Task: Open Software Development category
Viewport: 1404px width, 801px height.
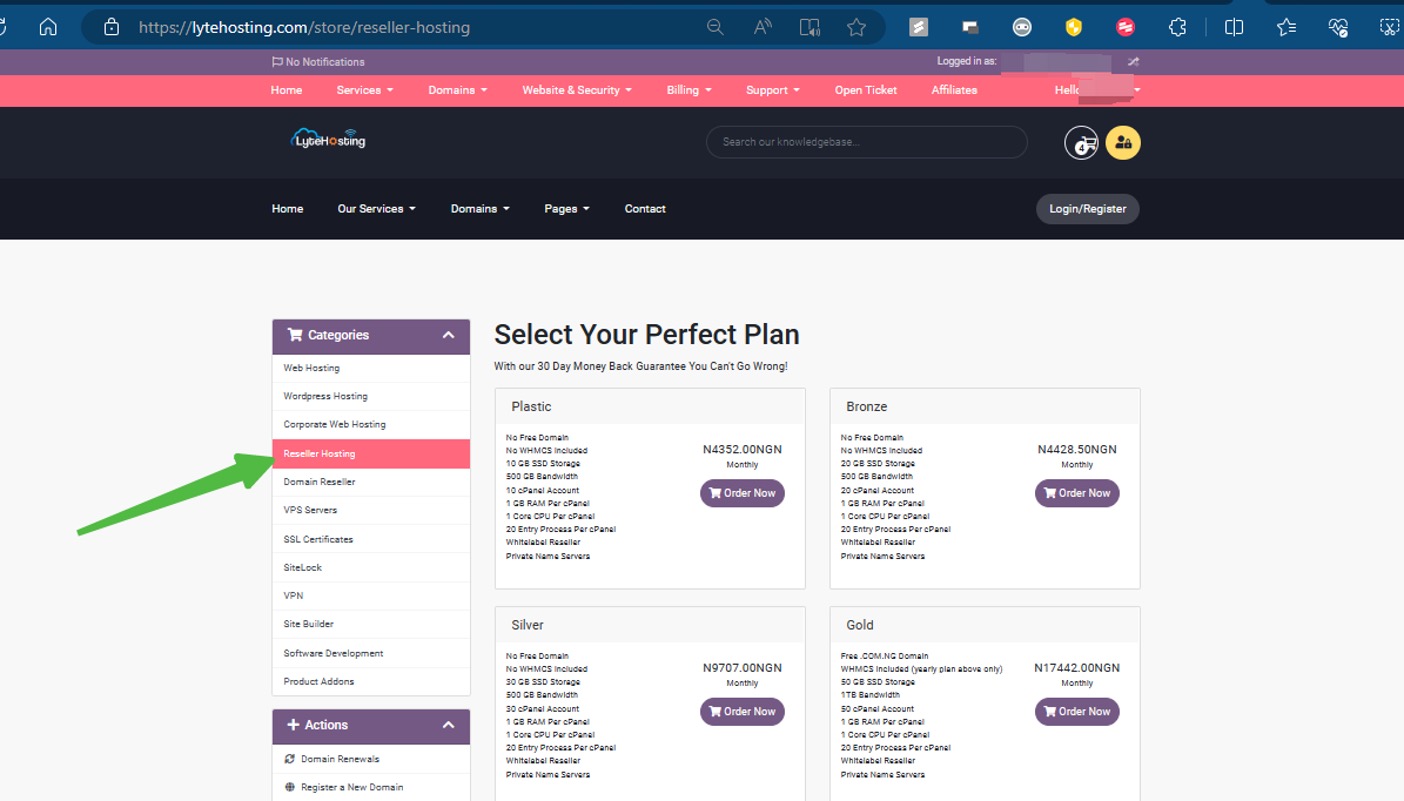Action: tap(371, 653)
